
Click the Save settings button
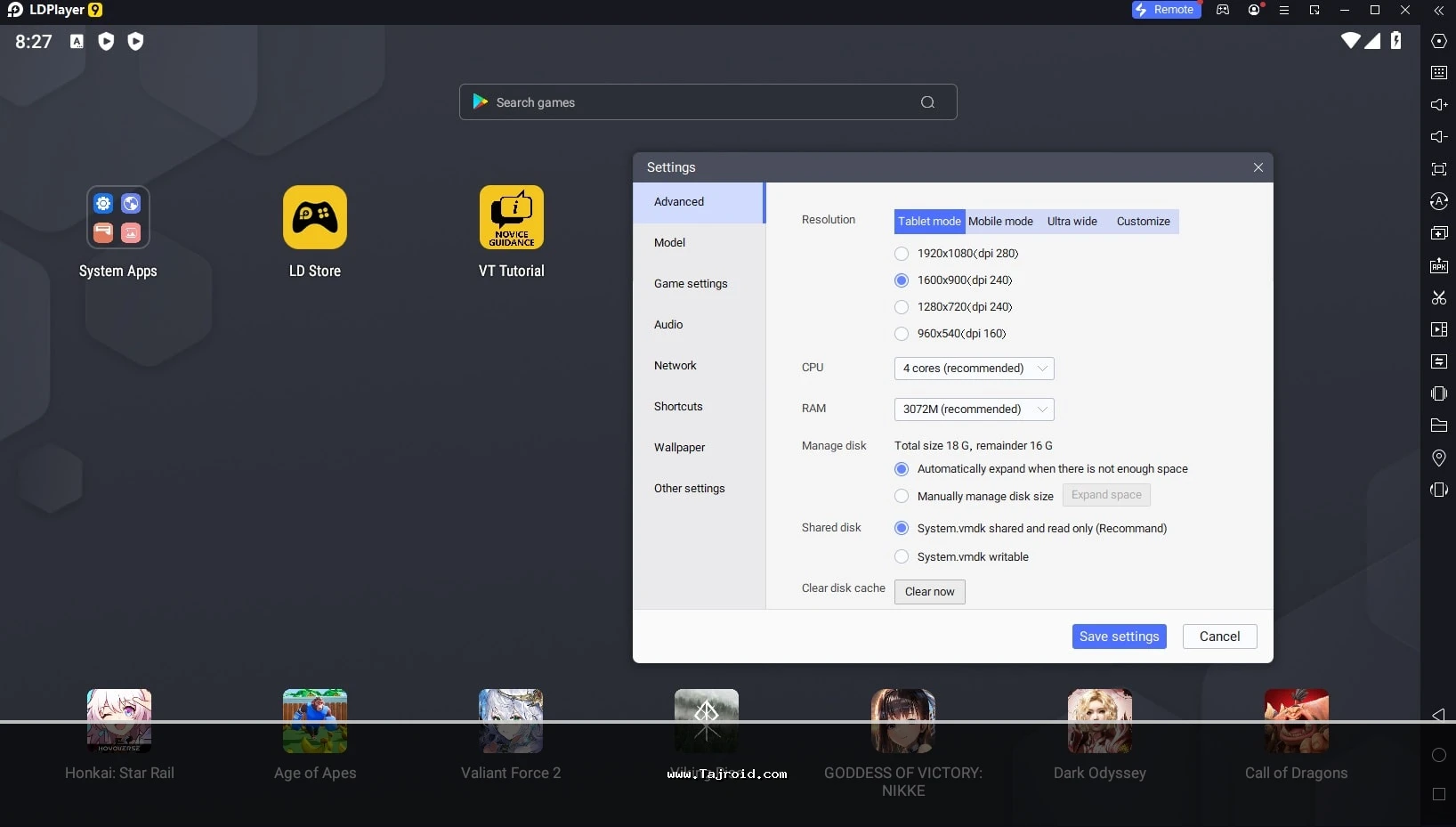coord(1119,636)
